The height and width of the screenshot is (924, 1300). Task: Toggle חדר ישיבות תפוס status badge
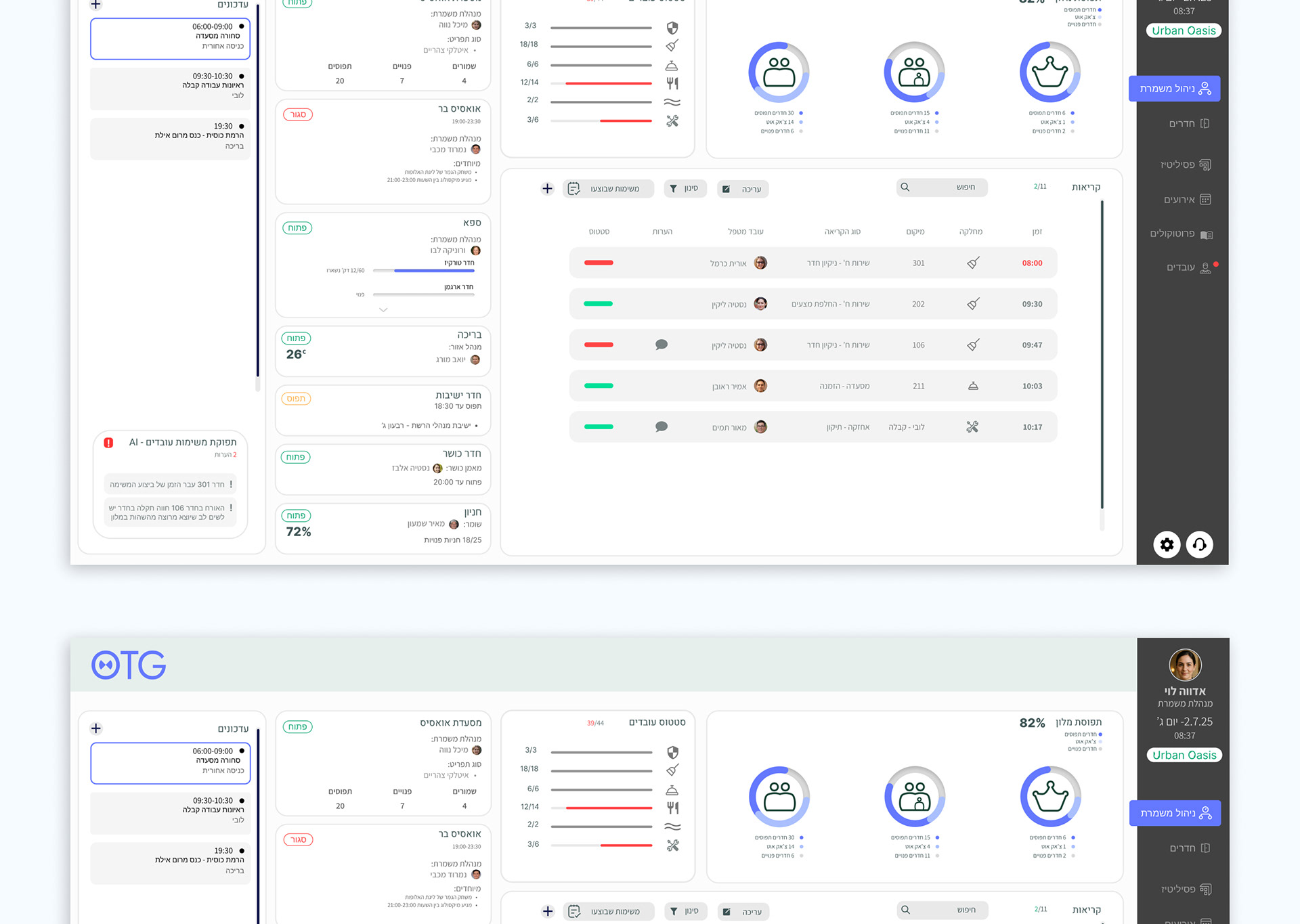(x=296, y=399)
